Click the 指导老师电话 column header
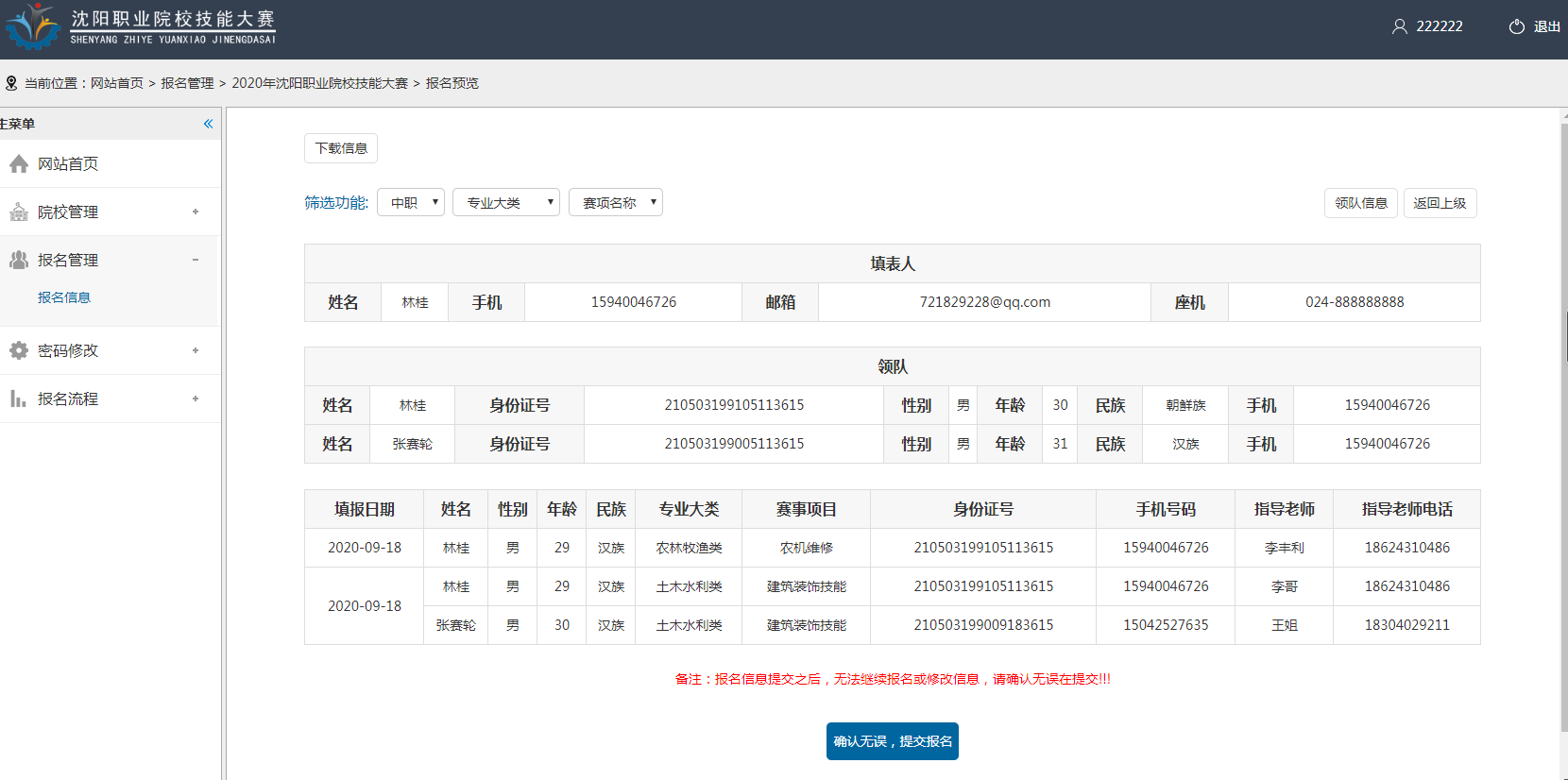1568x780 pixels. (1407, 509)
